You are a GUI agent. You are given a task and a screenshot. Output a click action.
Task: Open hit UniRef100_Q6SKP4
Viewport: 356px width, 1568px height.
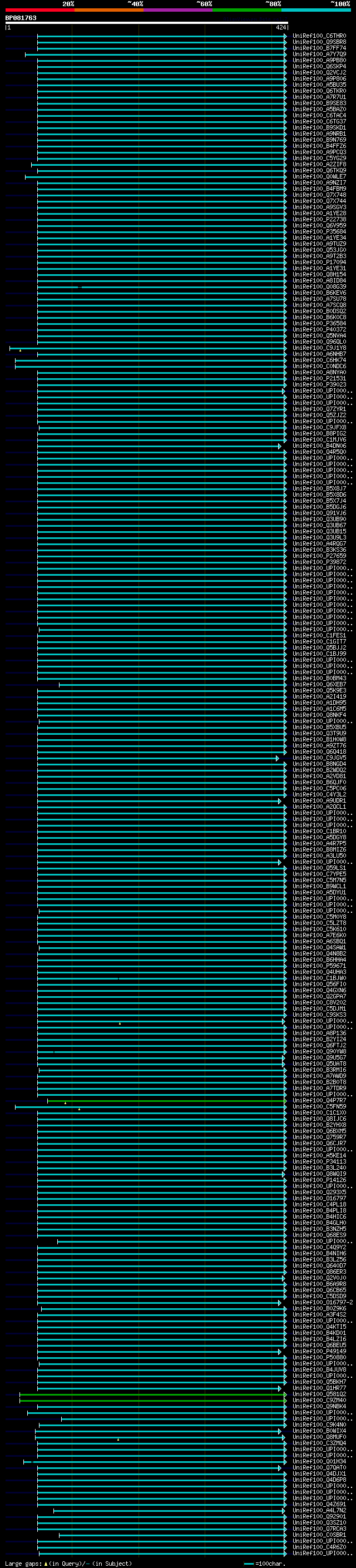tap(319, 66)
